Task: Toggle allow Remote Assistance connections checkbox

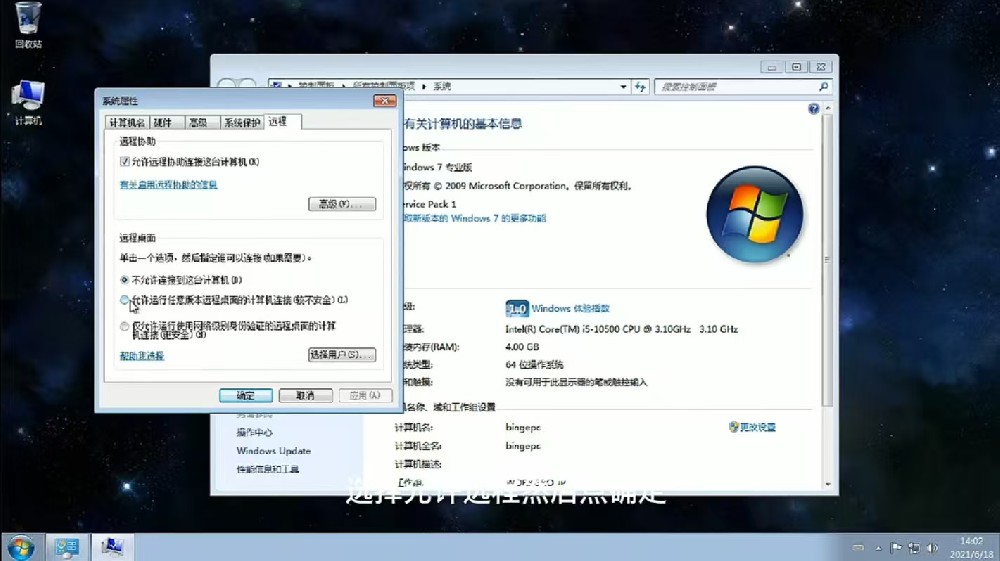Action: 125,162
